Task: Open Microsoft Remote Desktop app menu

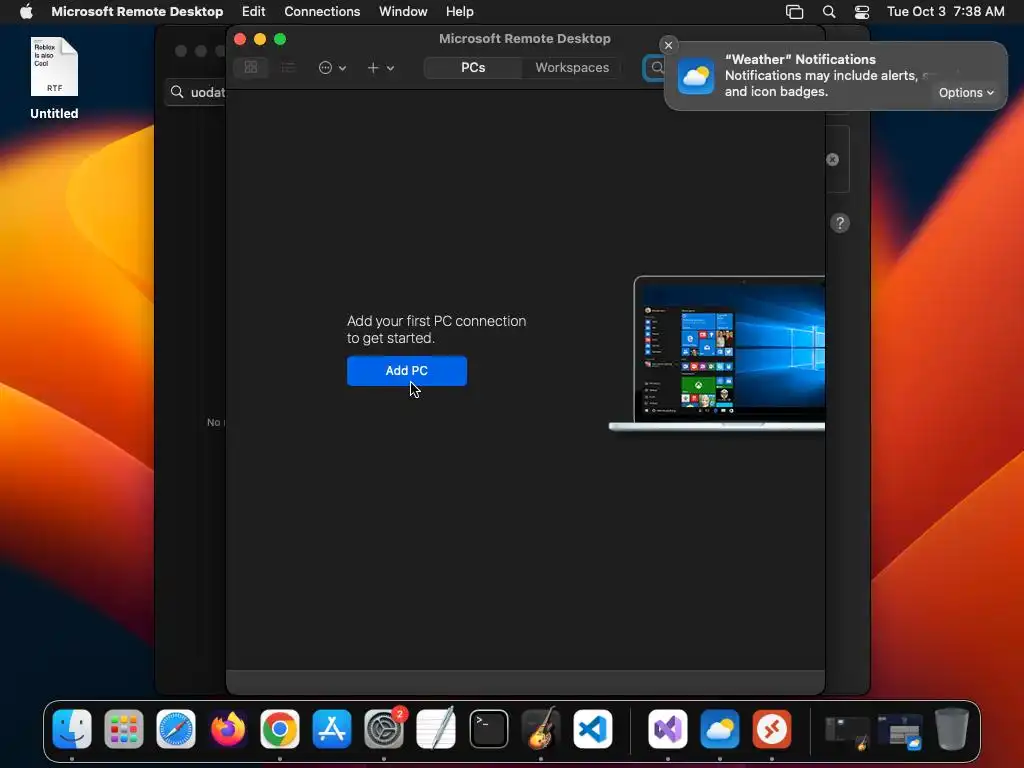Action: pyautogui.click(x=137, y=12)
